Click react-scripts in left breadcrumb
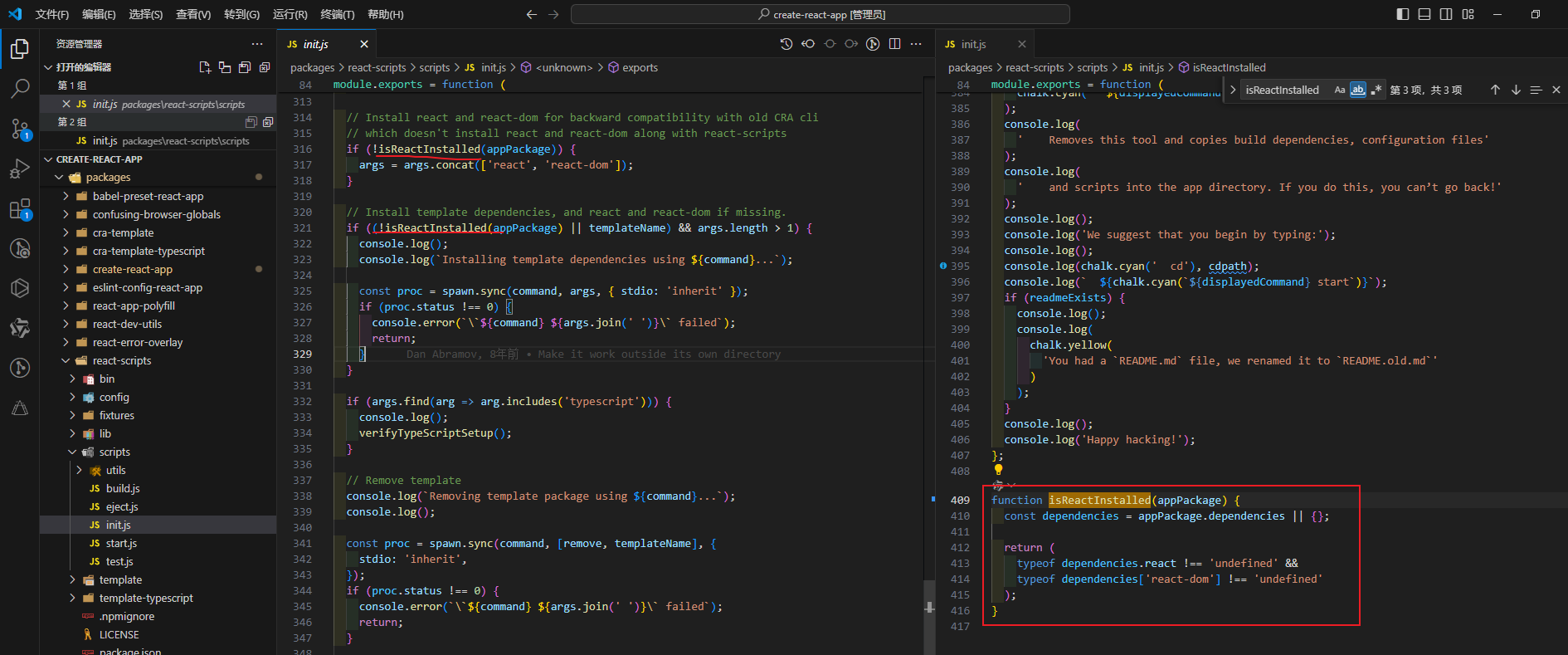1568x655 pixels. click(377, 68)
